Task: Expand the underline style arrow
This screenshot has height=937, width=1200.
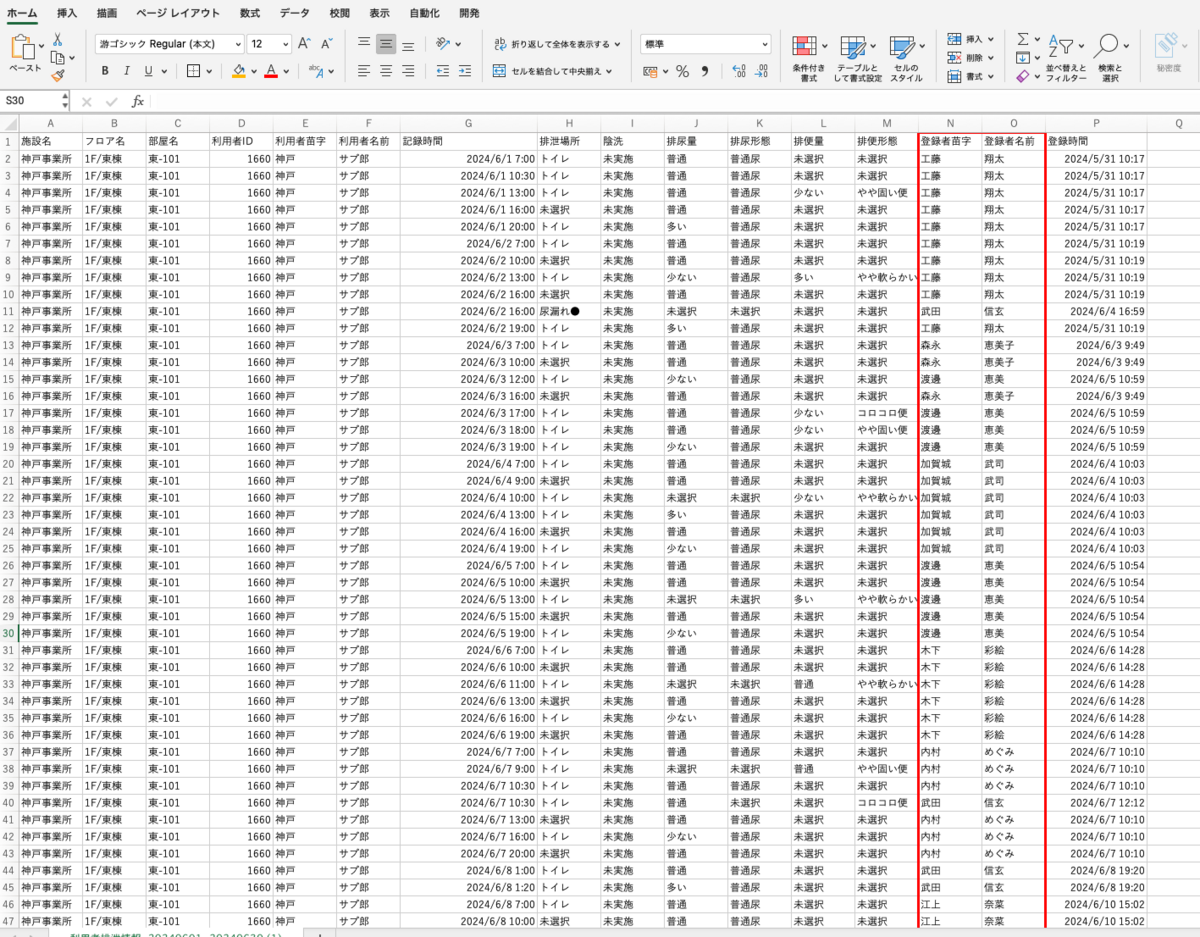Action: click(164, 71)
